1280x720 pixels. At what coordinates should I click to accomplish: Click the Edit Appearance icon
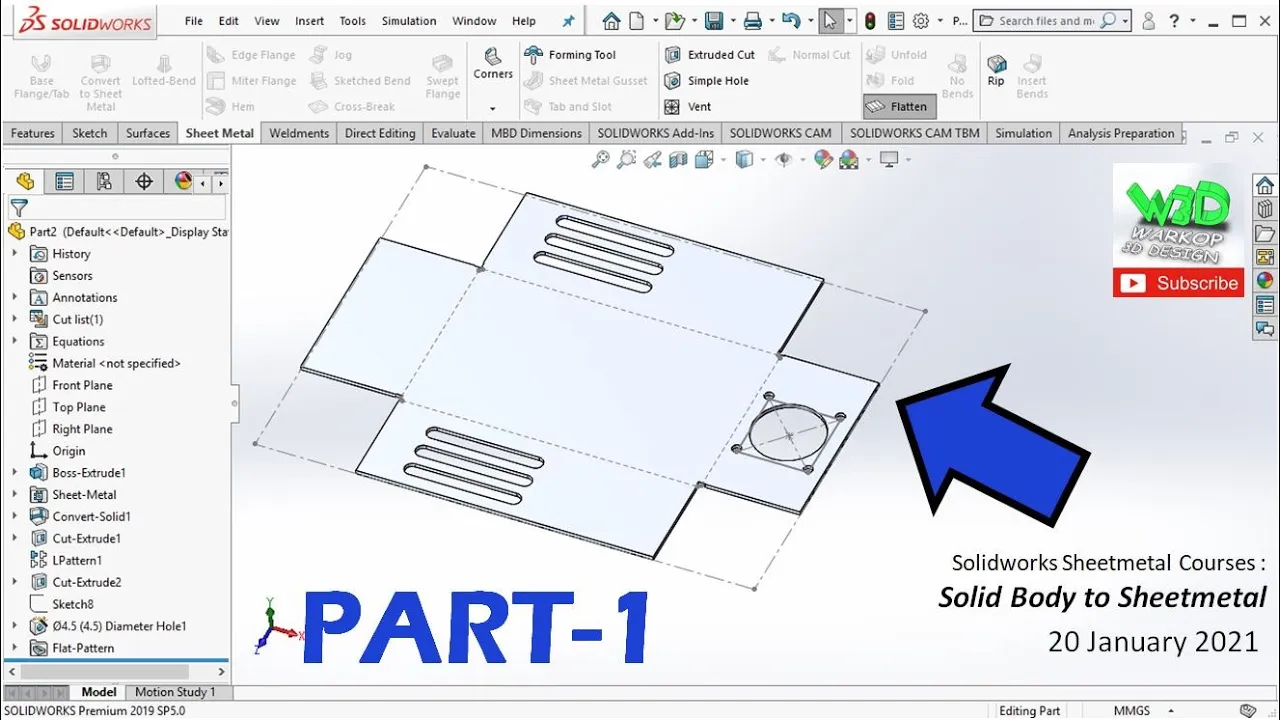823,159
